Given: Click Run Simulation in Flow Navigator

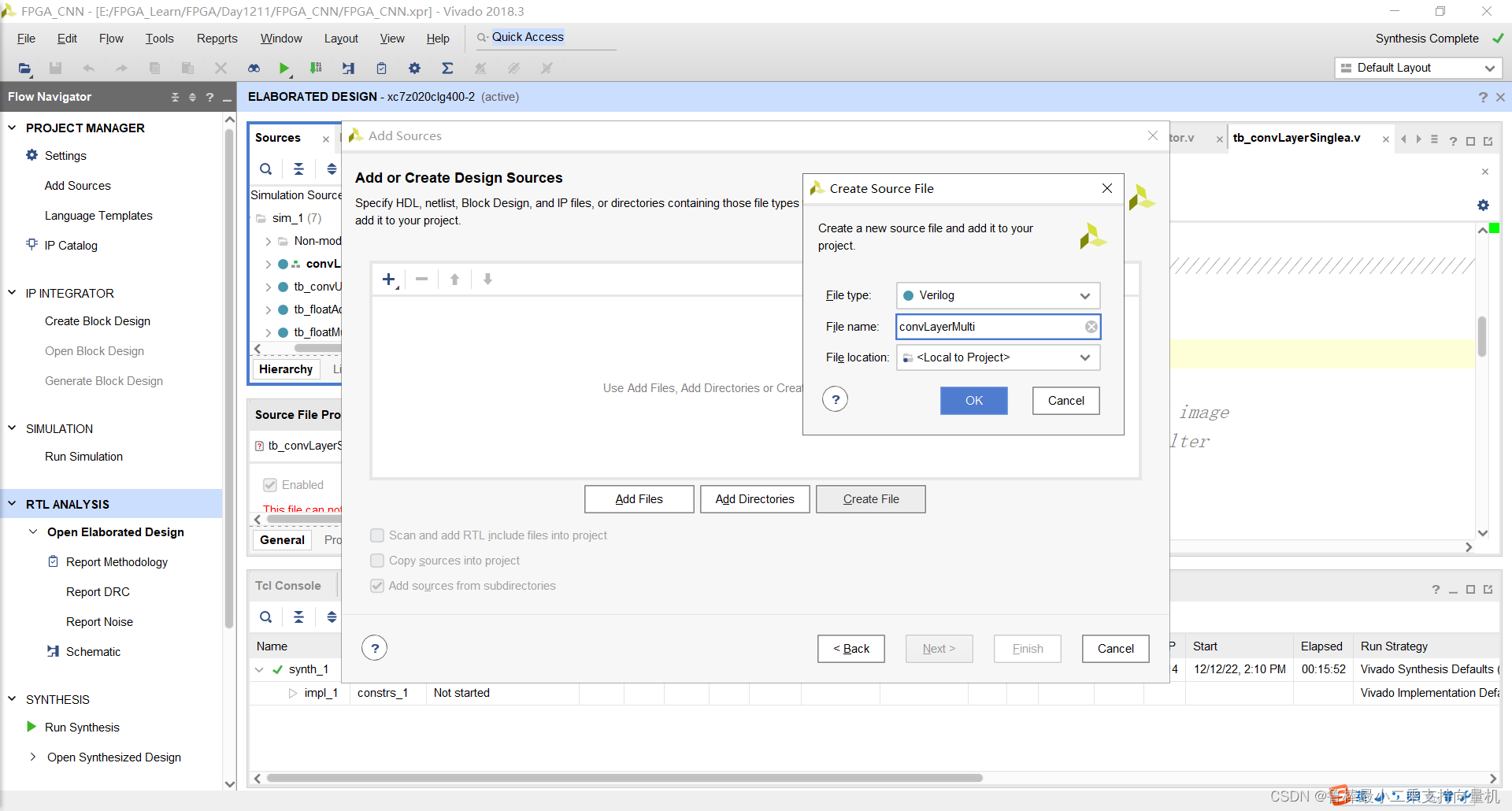Looking at the screenshot, I should pos(83,457).
